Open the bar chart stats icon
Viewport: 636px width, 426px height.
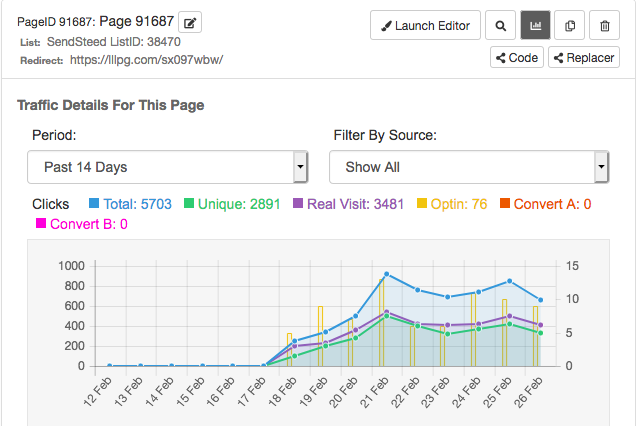[x=536, y=25]
